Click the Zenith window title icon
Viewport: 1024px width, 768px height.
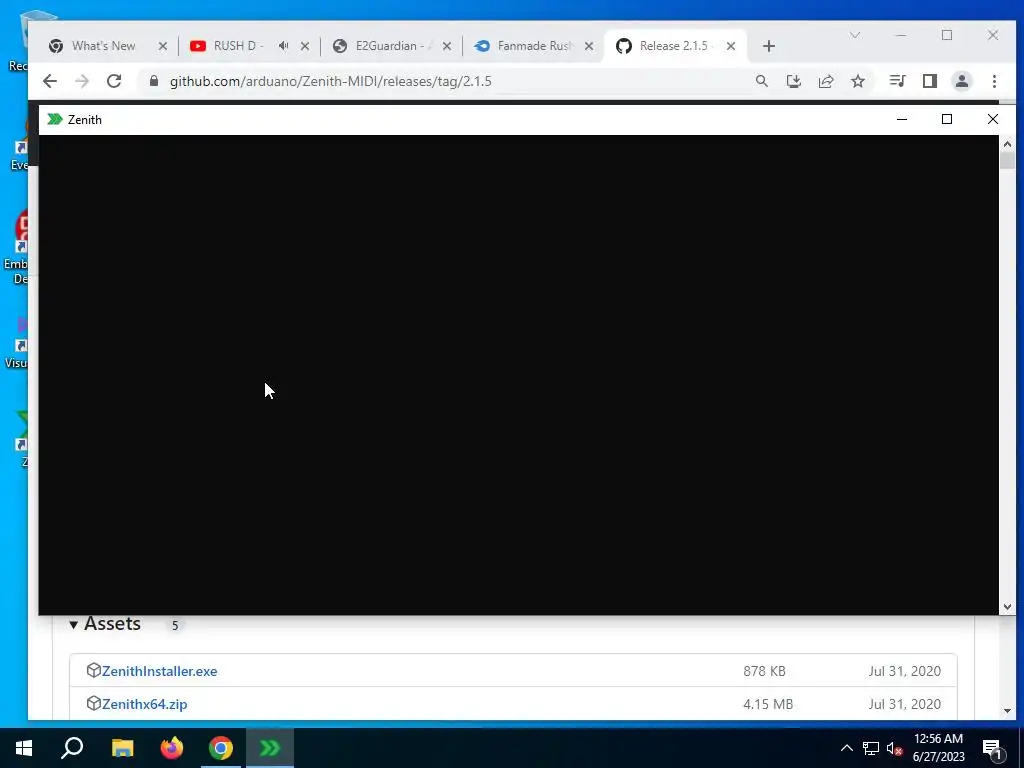point(55,120)
